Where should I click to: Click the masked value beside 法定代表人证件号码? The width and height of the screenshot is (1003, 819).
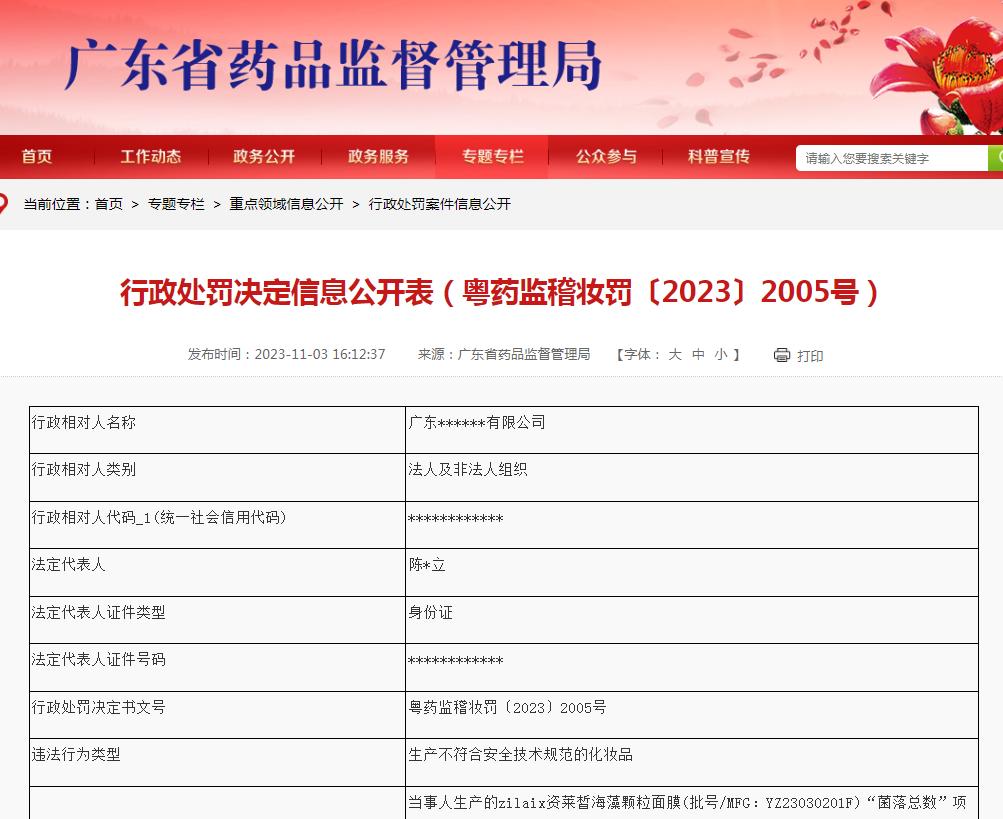click(x=692, y=667)
